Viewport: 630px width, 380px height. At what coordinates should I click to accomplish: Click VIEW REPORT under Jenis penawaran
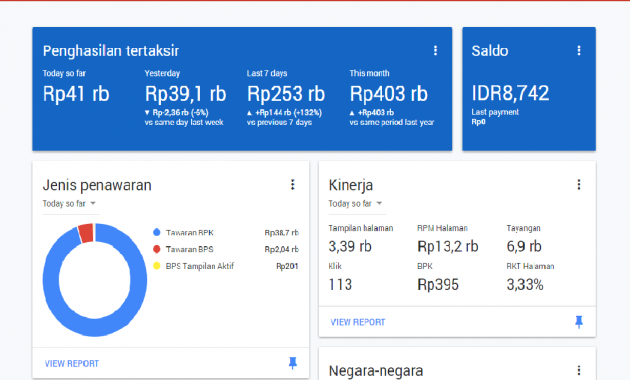click(72, 364)
